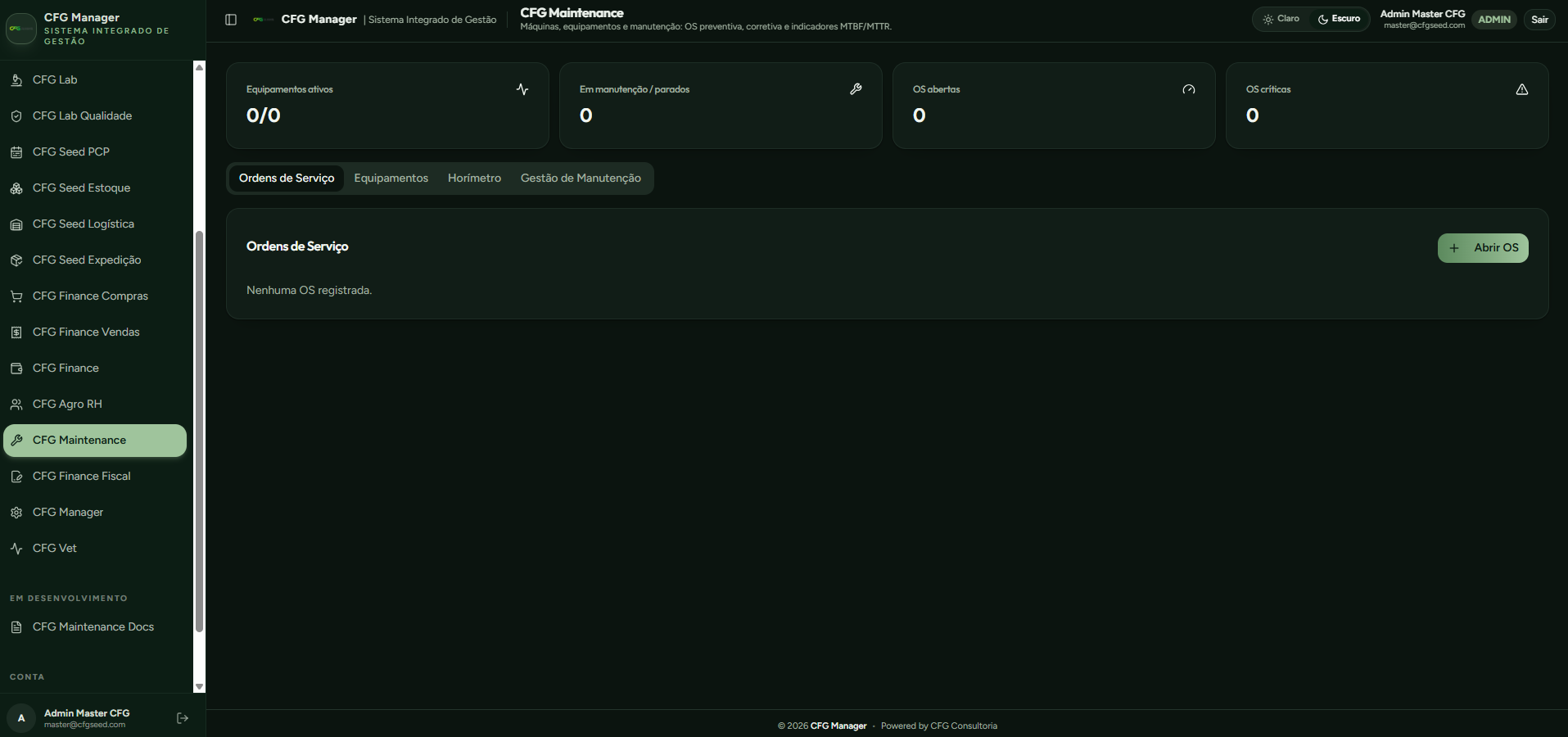Open CFG Finance Fiscal edit icon

coord(16,477)
